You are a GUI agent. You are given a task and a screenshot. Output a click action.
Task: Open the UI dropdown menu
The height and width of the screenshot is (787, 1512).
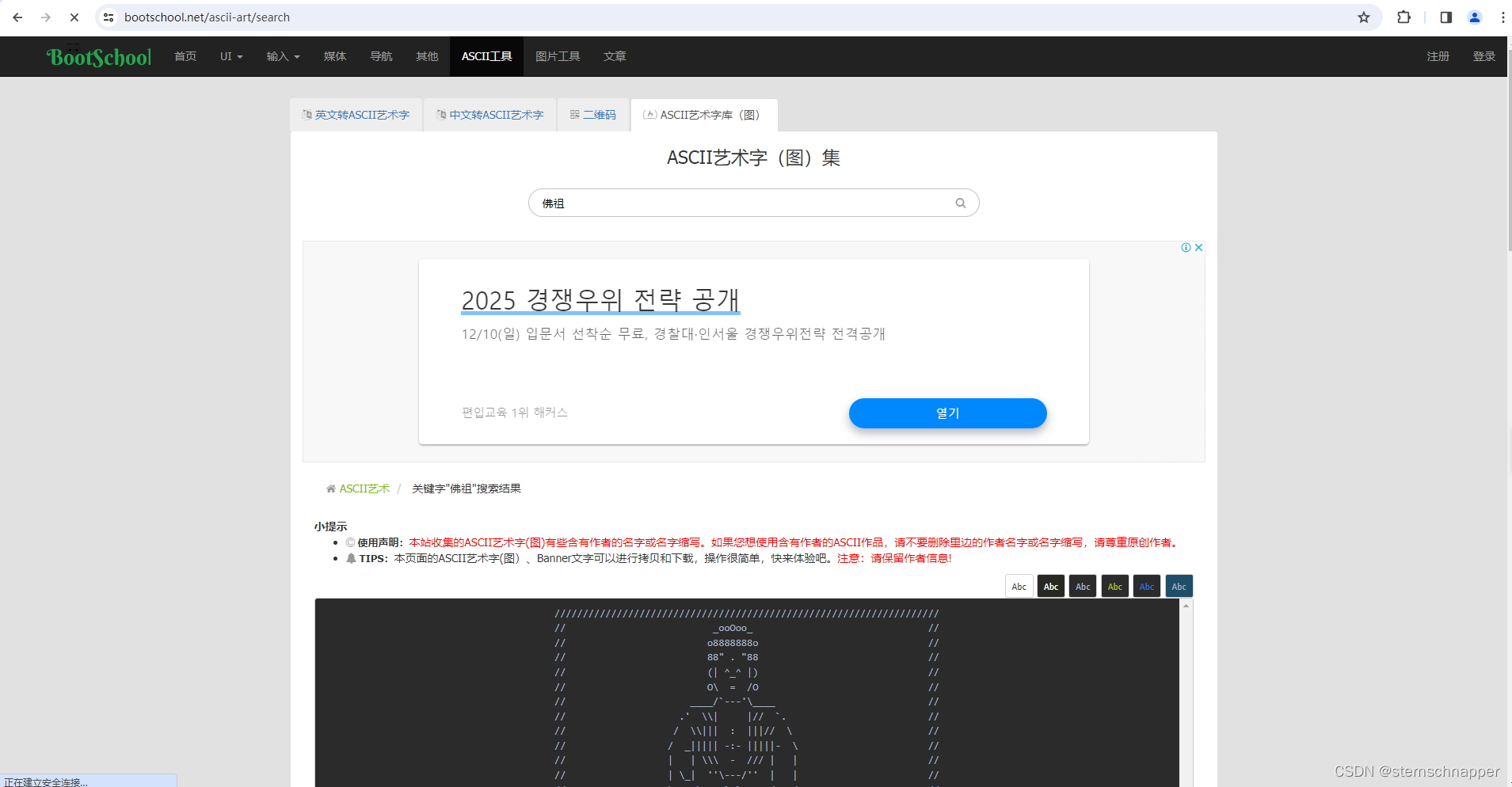230,56
